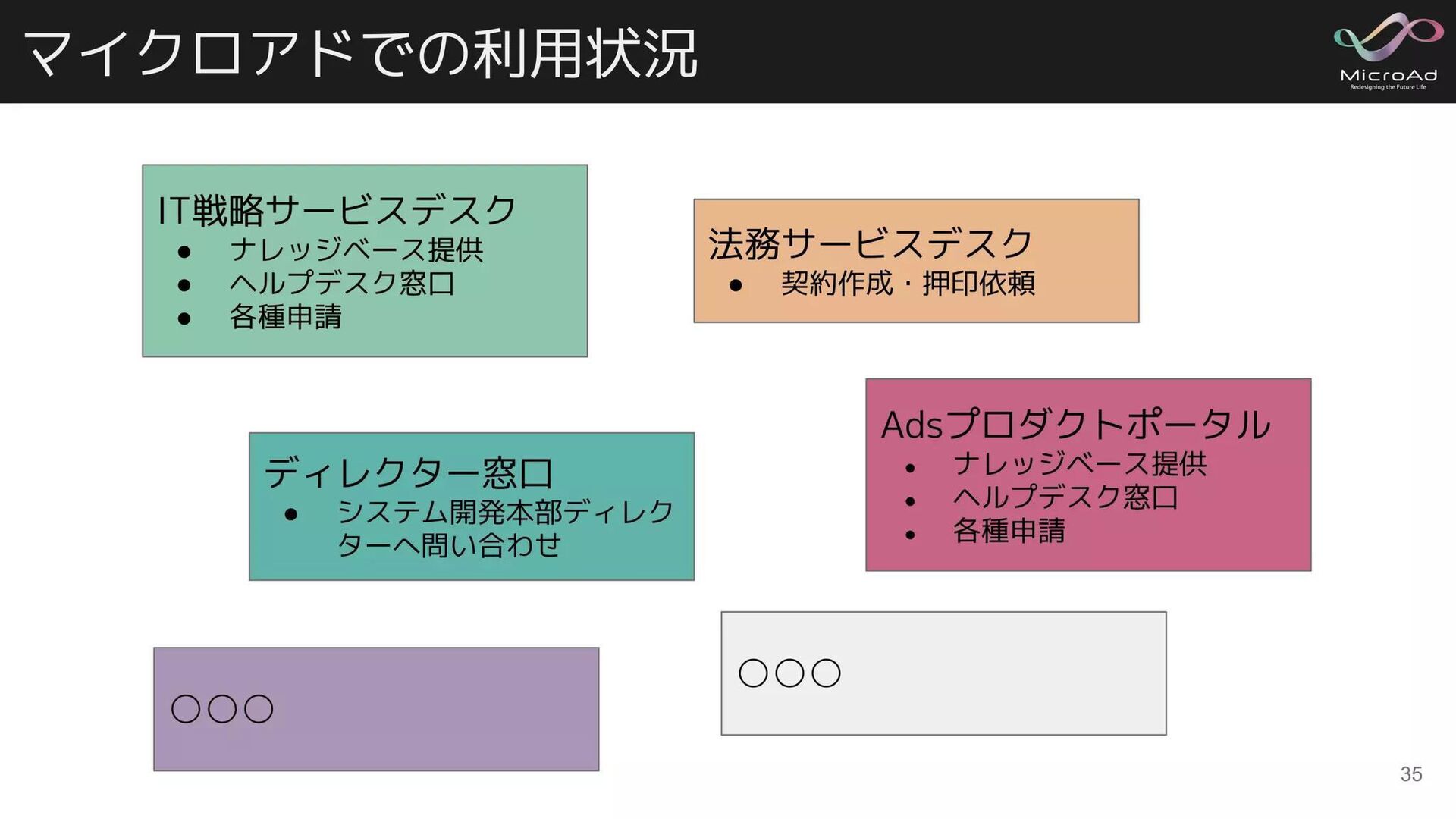Click the 契約作成・押印依頼 bullet text
The image size is (1456, 819).
tap(908, 283)
